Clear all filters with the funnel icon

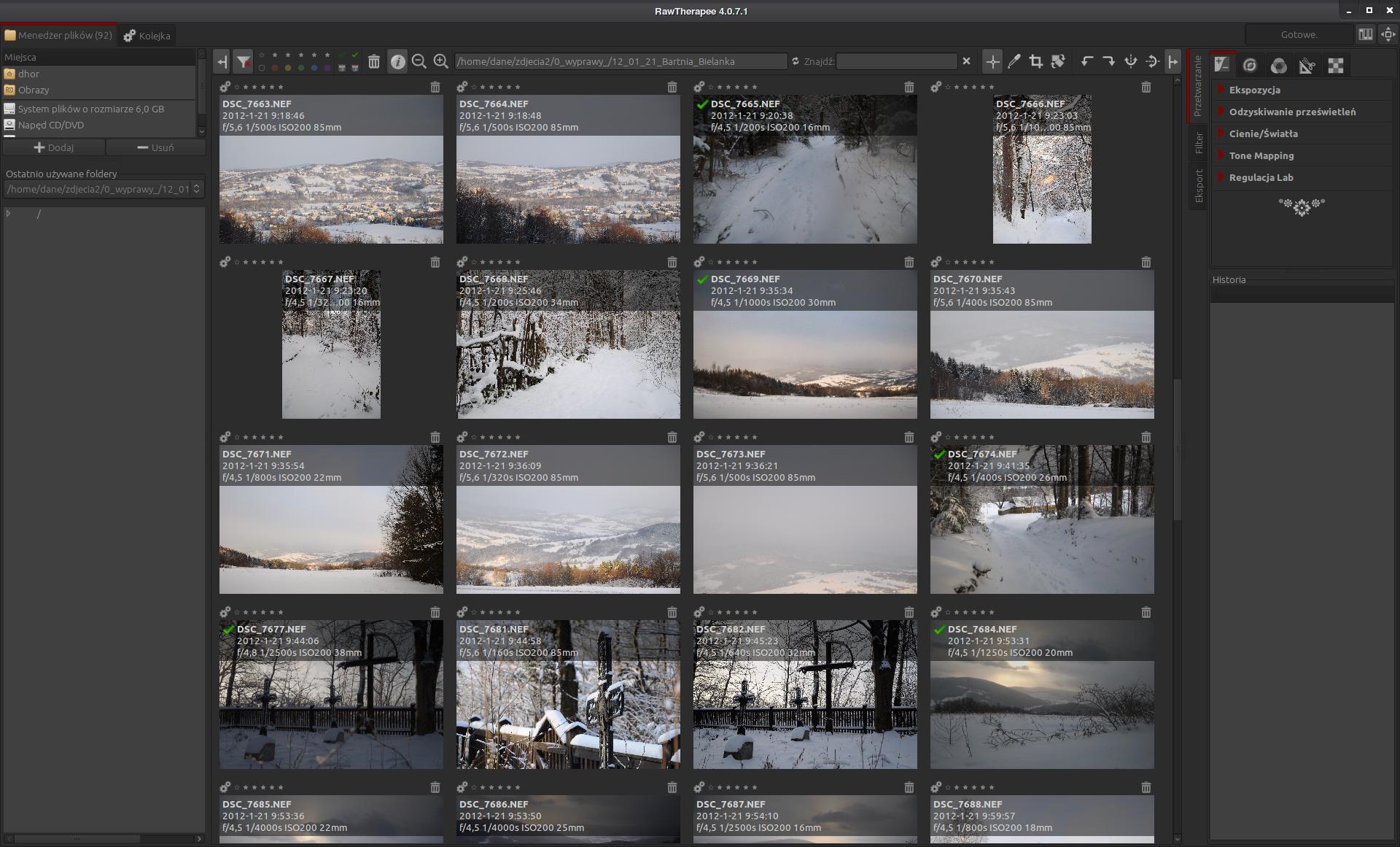coord(243,62)
